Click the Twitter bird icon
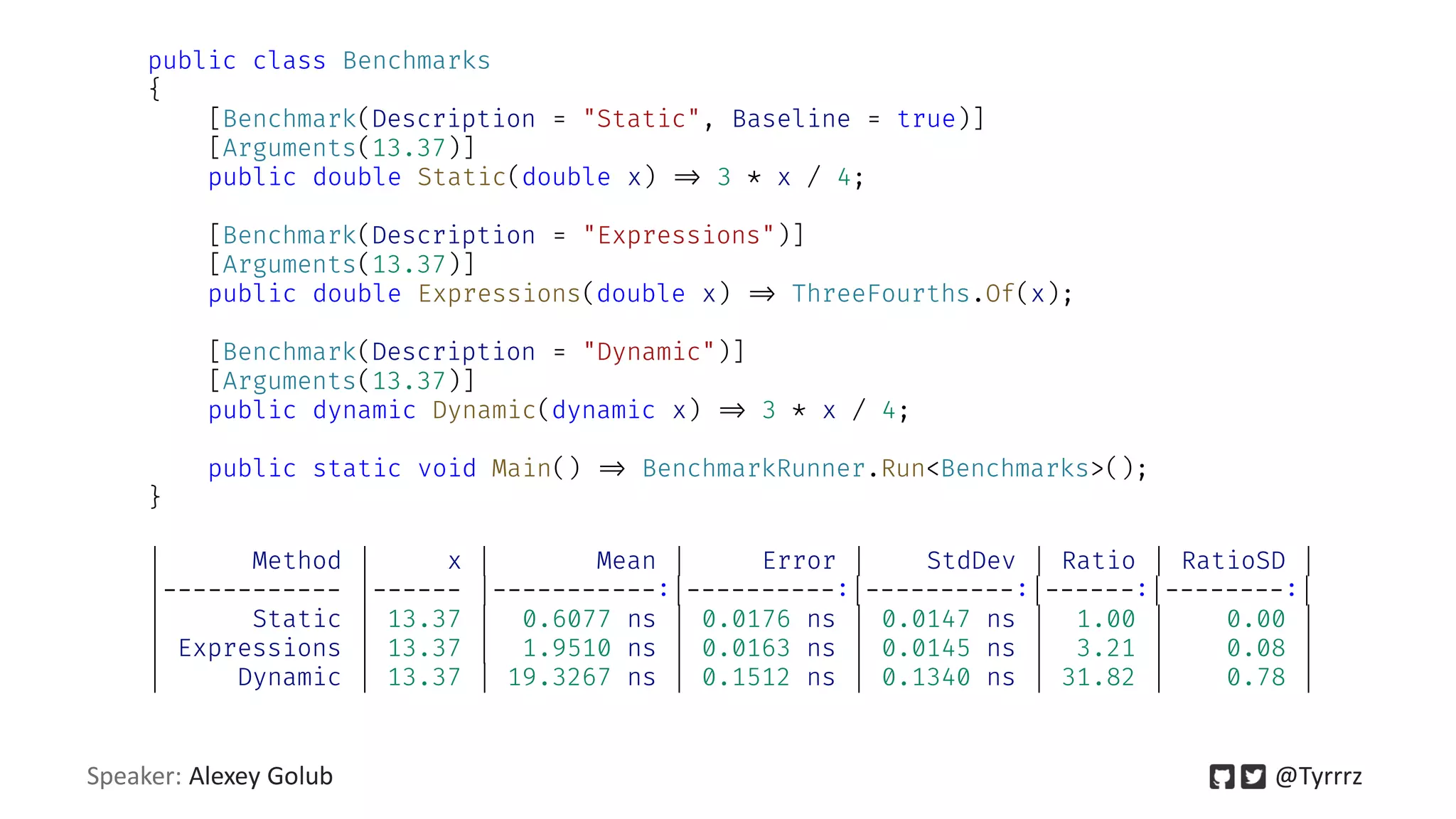Image resolution: width=1456 pixels, height=819 pixels. [1253, 776]
